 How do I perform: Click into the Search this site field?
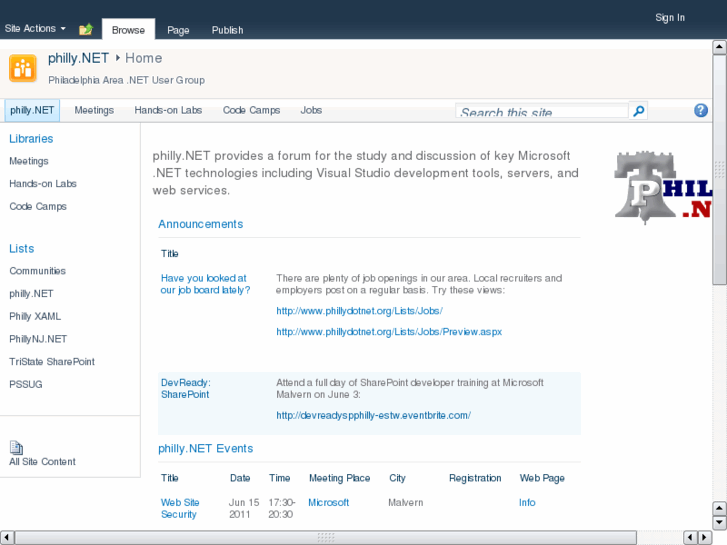[542, 112]
